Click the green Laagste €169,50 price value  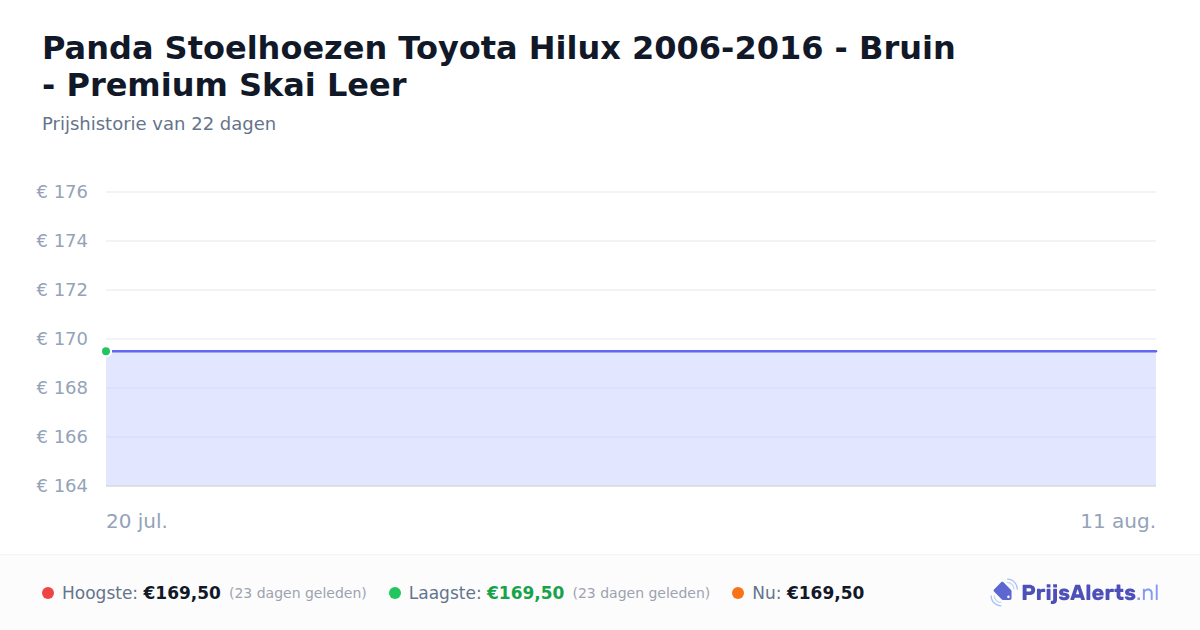click(525, 593)
